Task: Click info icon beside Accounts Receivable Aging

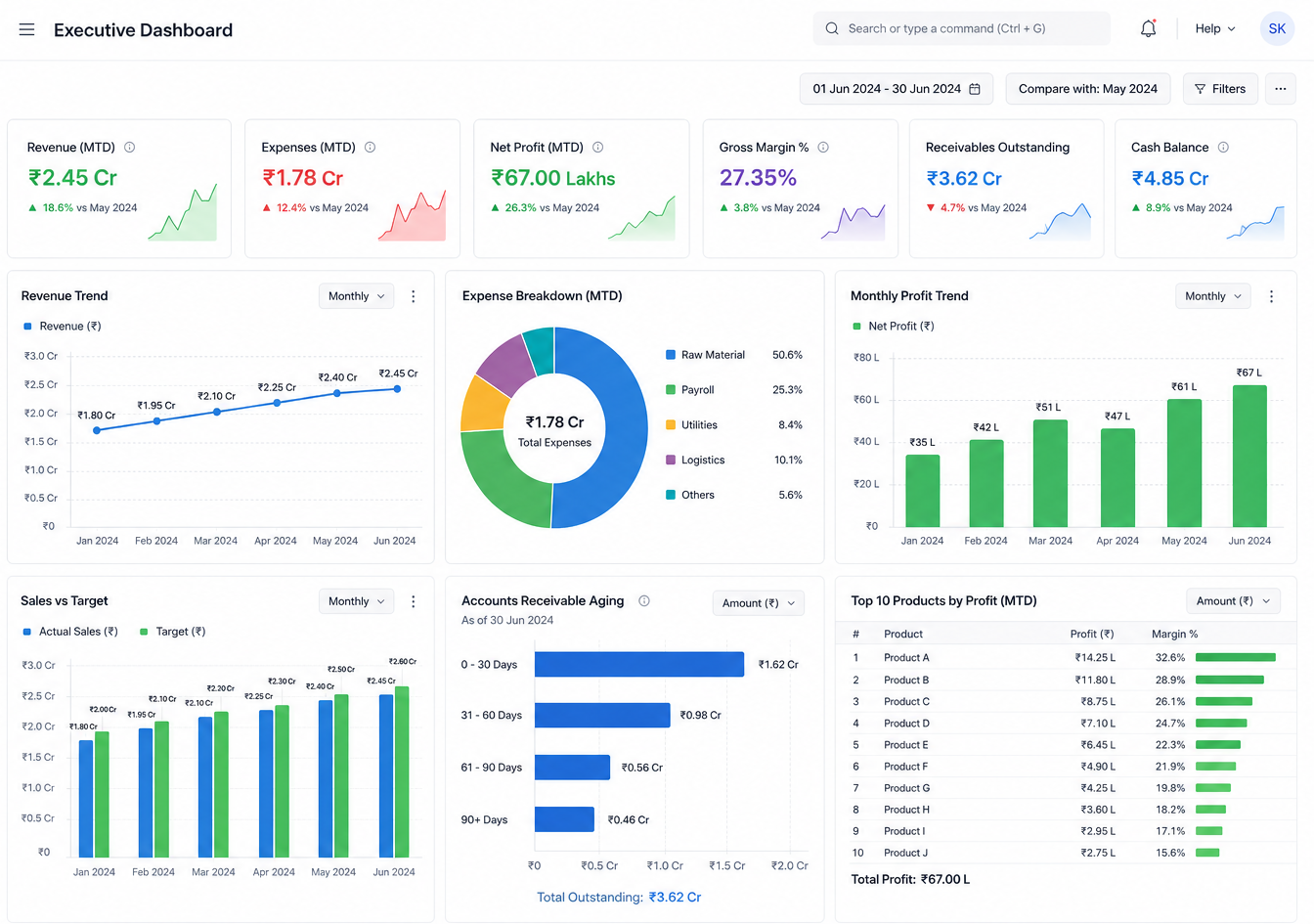Action: click(x=644, y=601)
